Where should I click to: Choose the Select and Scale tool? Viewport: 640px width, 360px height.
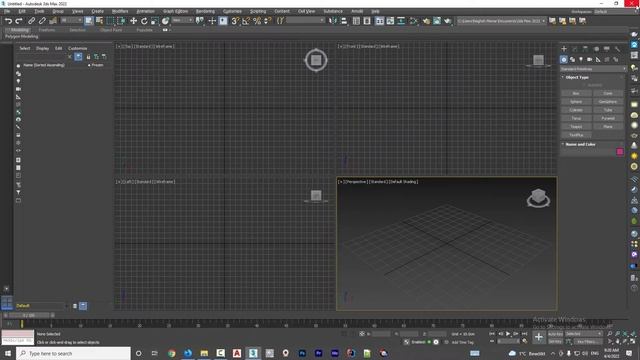[x=155, y=21]
